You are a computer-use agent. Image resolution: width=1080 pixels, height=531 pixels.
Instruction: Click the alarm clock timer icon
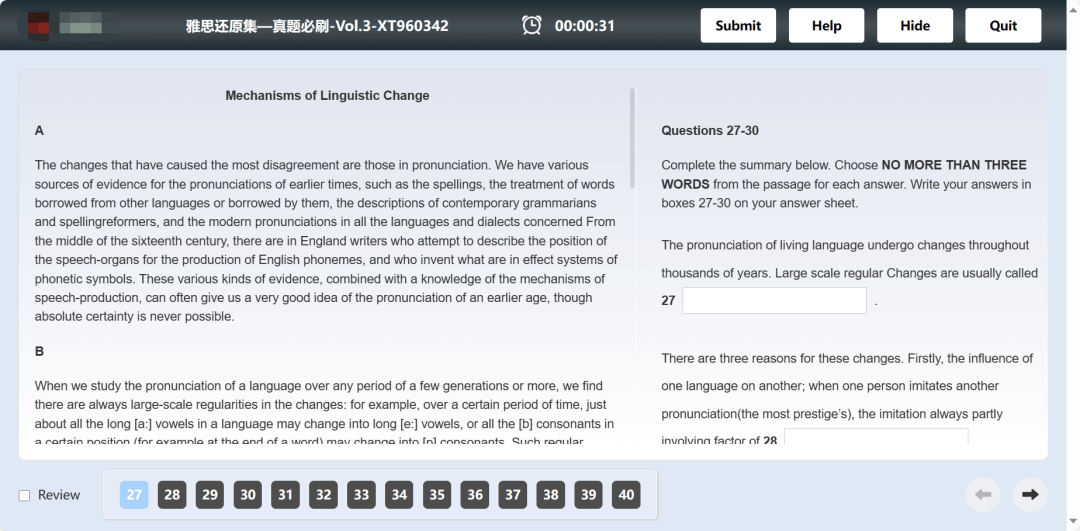pos(532,25)
